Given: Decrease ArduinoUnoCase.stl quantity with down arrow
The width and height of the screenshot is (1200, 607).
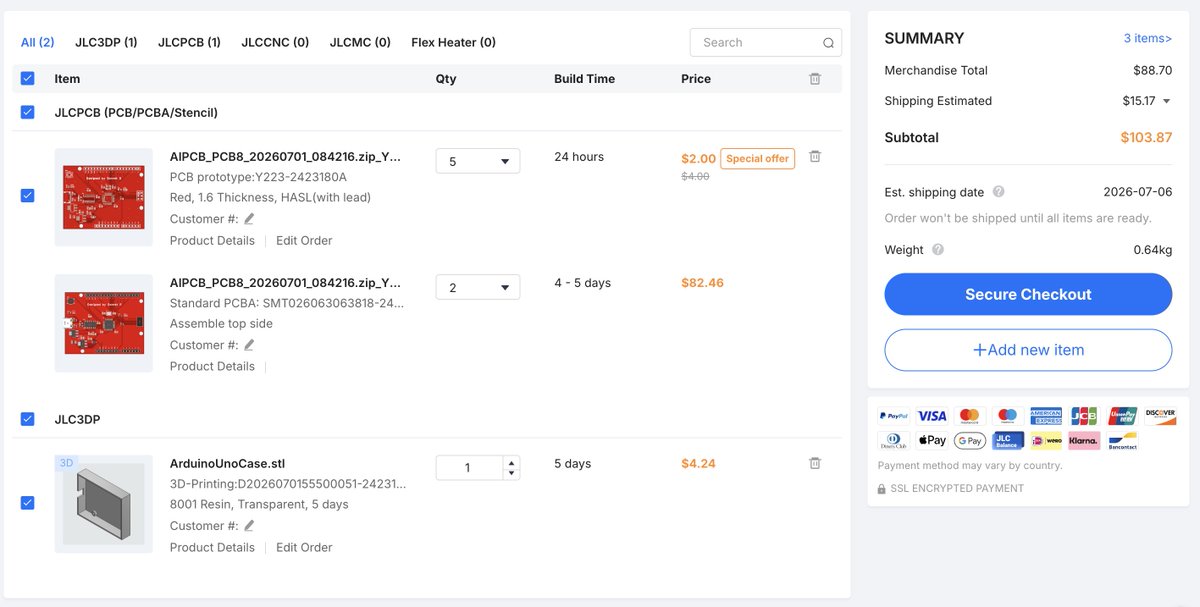Looking at the screenshot, I should (512, 473).
